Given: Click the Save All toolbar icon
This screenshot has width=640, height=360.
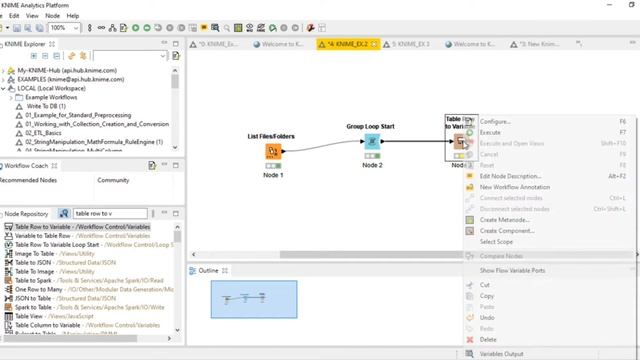Looking at the screenshot, I should pos(40,28).
